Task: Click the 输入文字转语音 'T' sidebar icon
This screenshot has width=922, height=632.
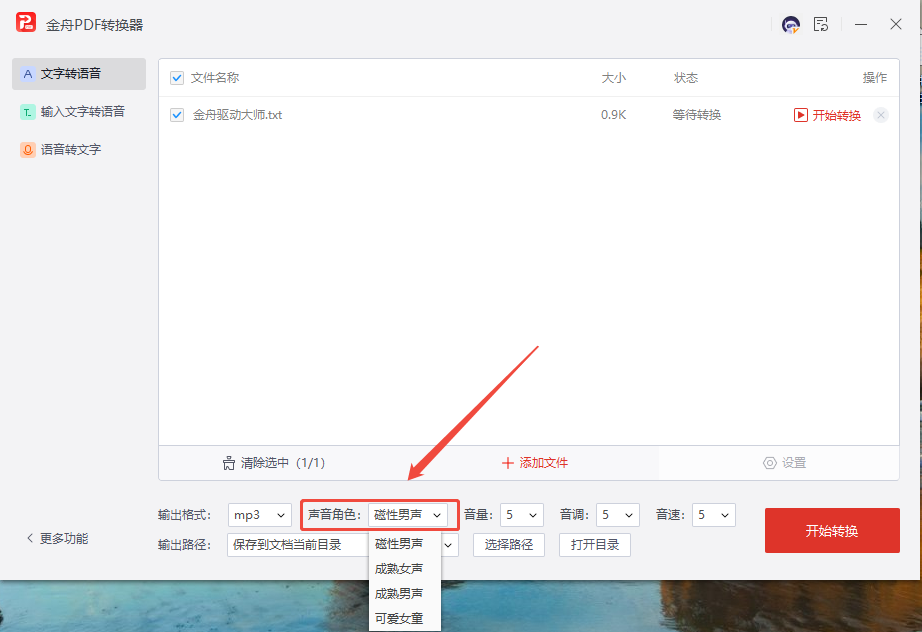Action: click(28, 112)
